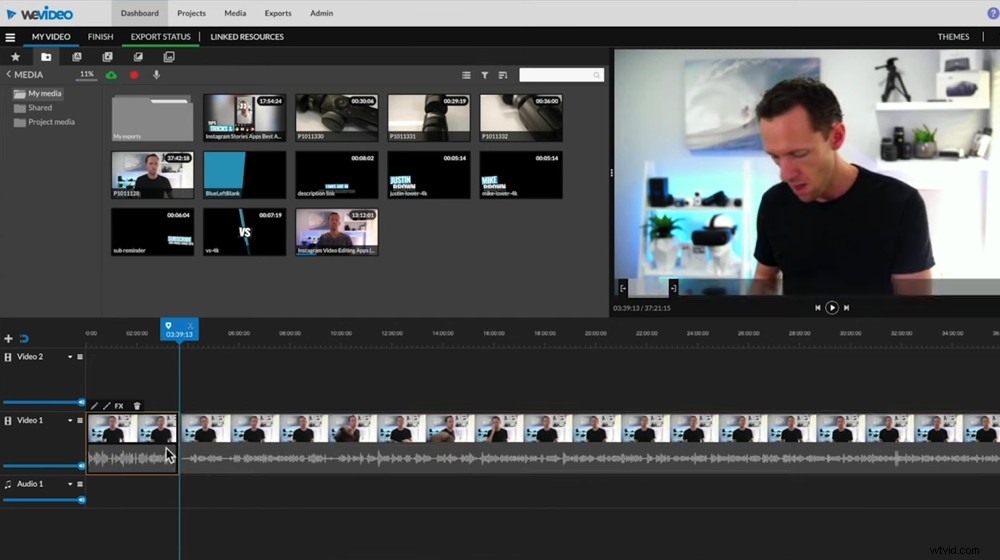The width and height of the screenshot is (1000, 560).
Task: Click the clip fade slash icon
Action: (x=107, y=406)
